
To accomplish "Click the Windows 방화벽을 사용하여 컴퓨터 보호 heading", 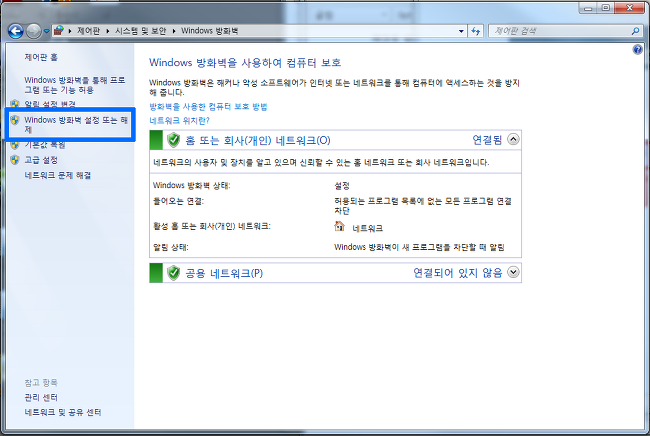I will coord(245,63).
